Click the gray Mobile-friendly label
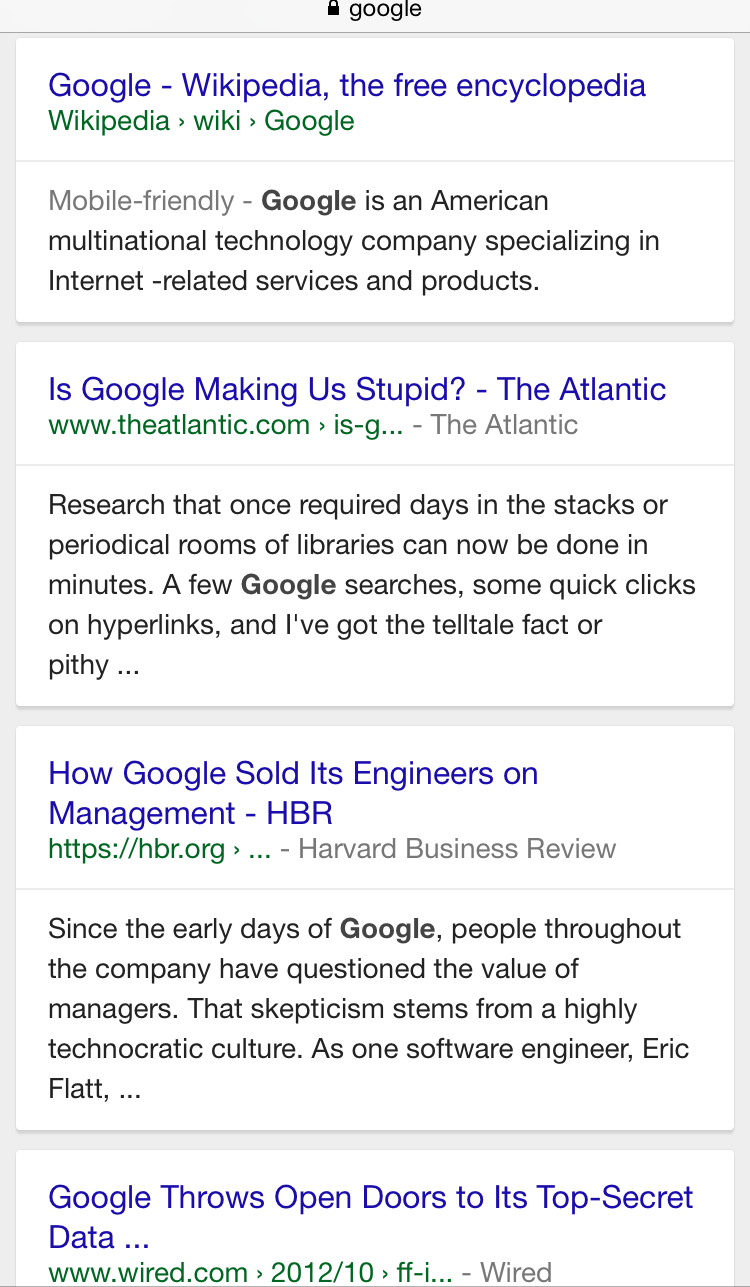Viewport: 750px width, 1287px height. tap(140, 201)
